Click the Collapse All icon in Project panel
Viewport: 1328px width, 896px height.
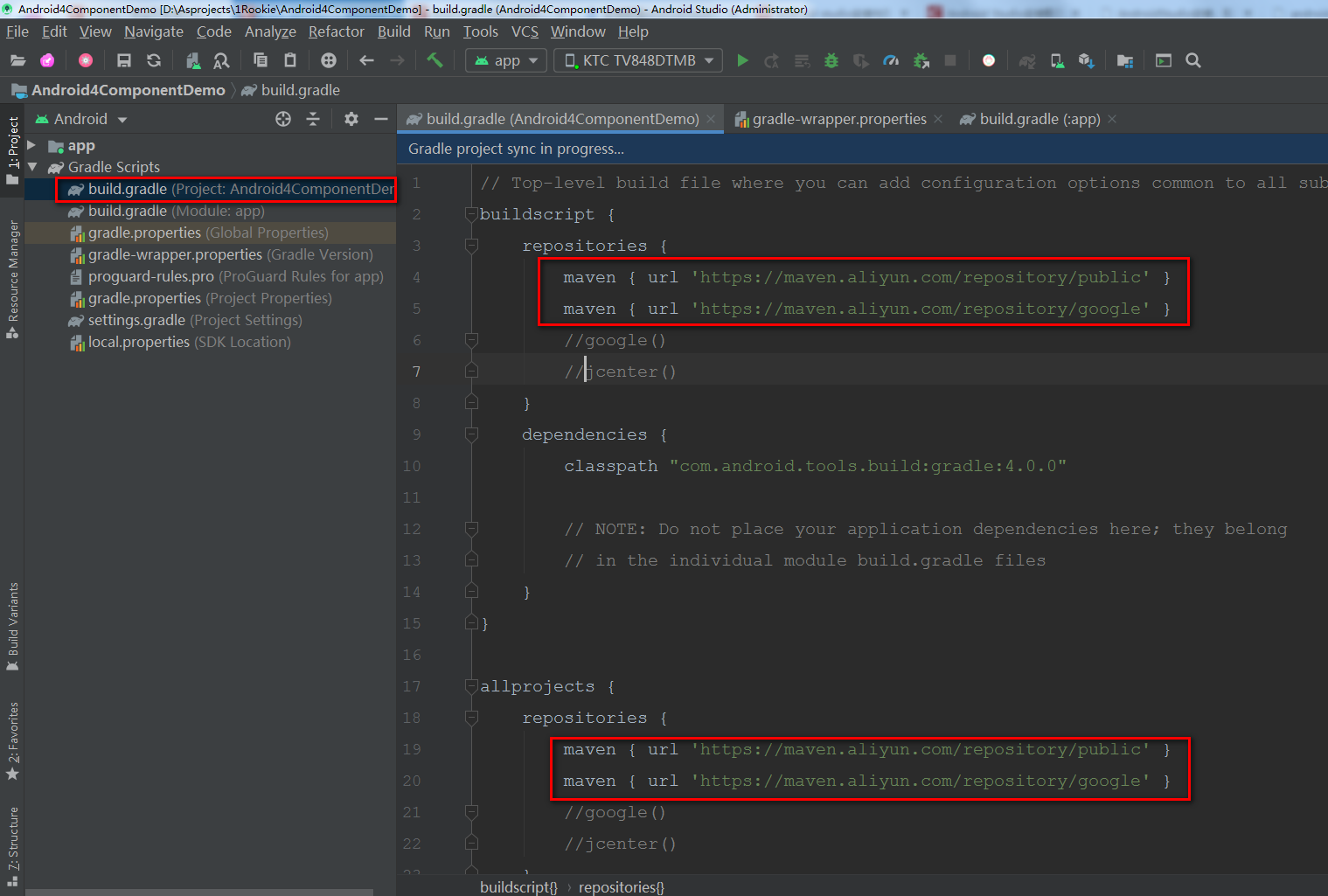click(x=313, y=119)
